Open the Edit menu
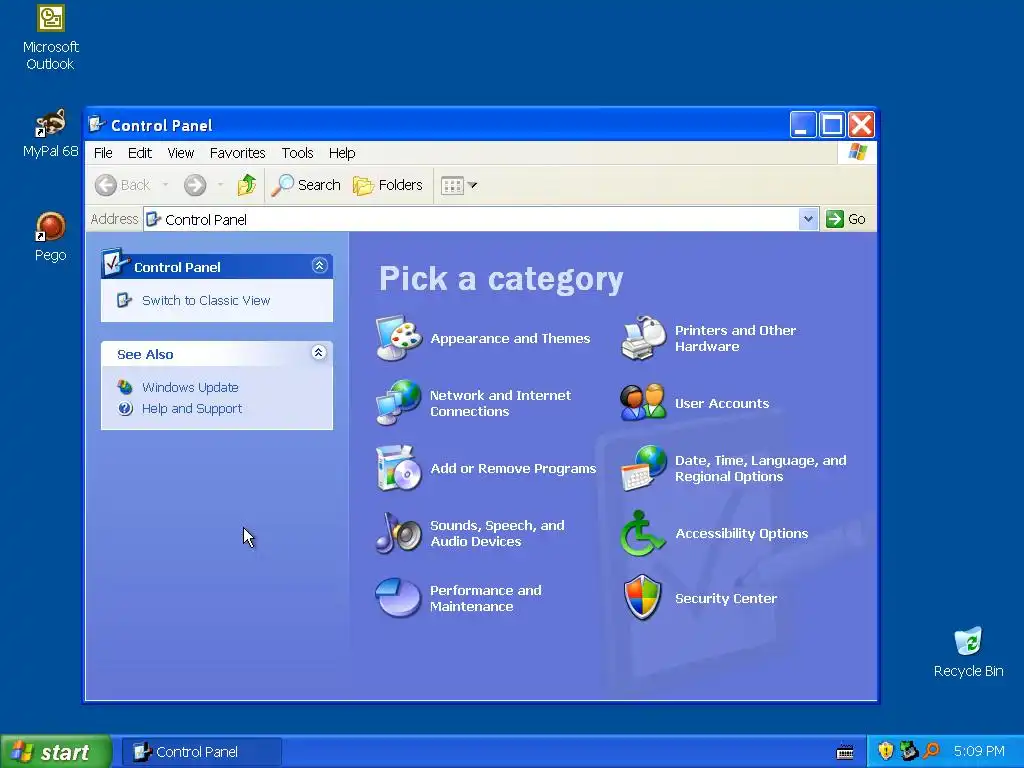Viewport: 1024px width, 768px height. click(140, 153)
